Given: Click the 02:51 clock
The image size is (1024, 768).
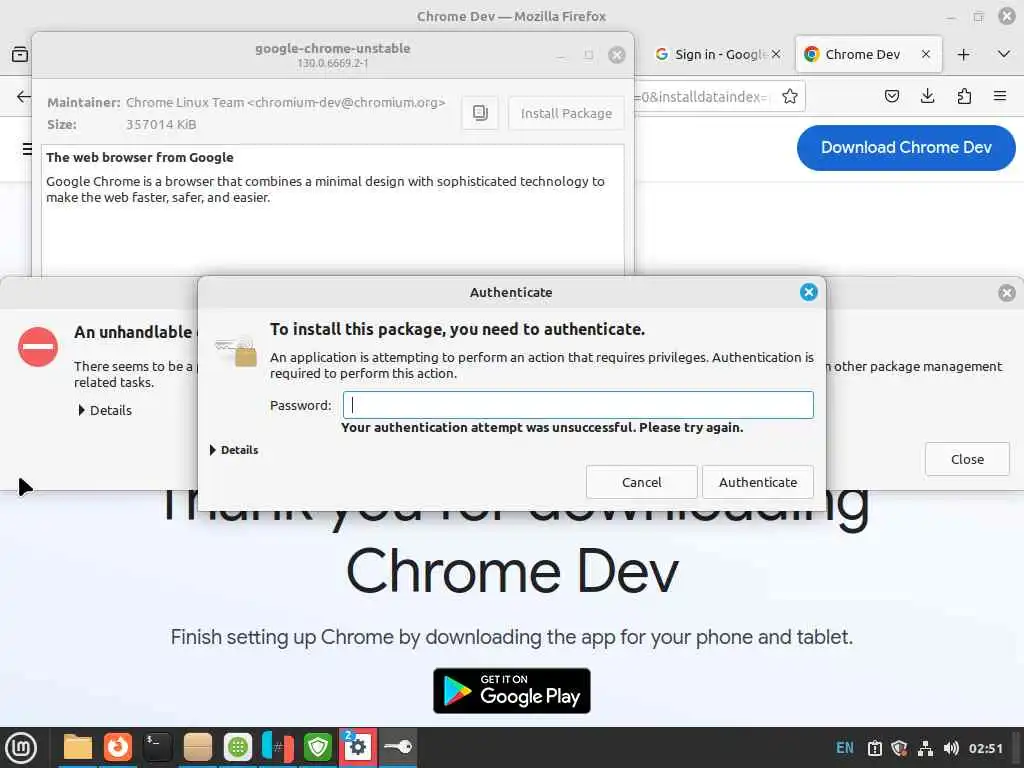Looking at the screenshot, I should 985,748.
